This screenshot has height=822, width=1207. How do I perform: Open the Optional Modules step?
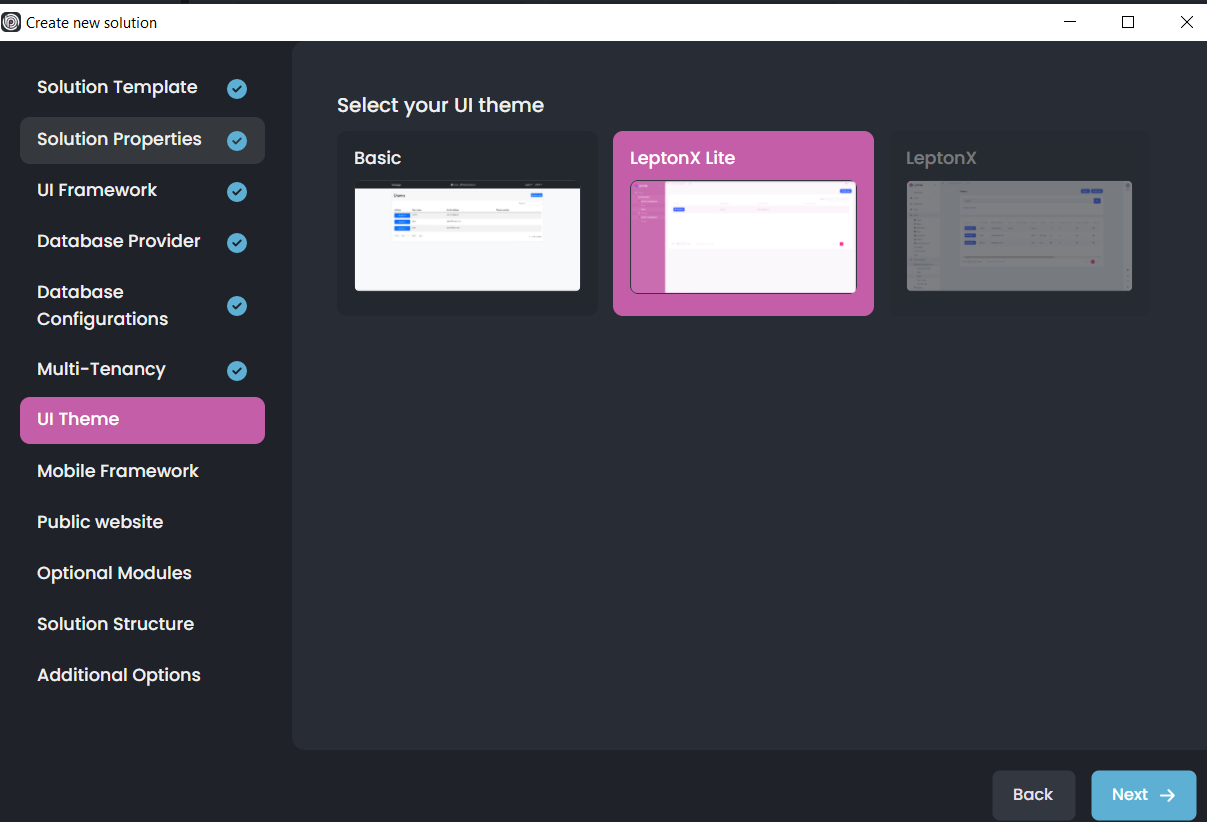coord(142,573)
